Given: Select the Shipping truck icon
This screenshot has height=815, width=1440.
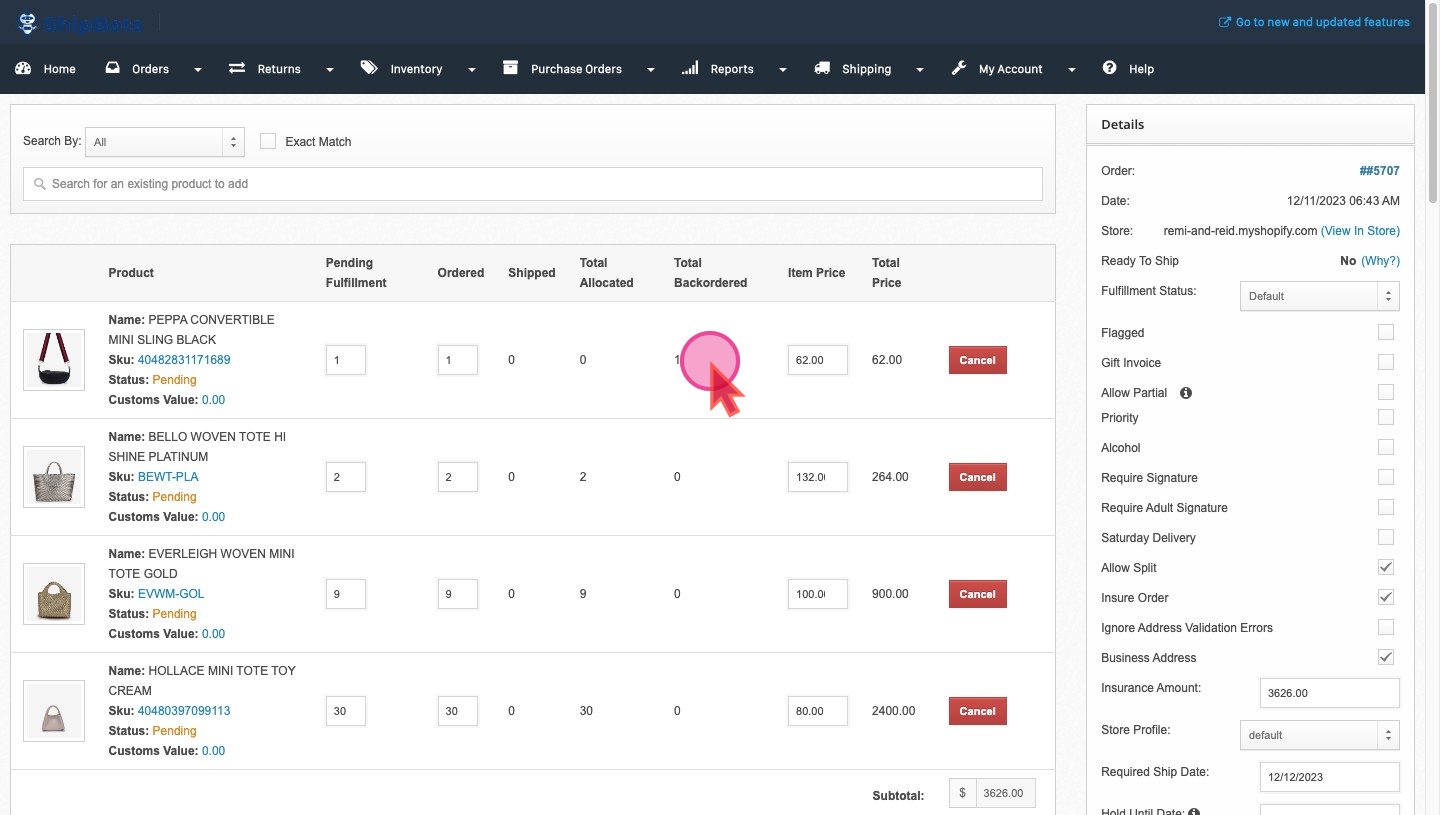Looking at the screenshot, I should point(822,68).
